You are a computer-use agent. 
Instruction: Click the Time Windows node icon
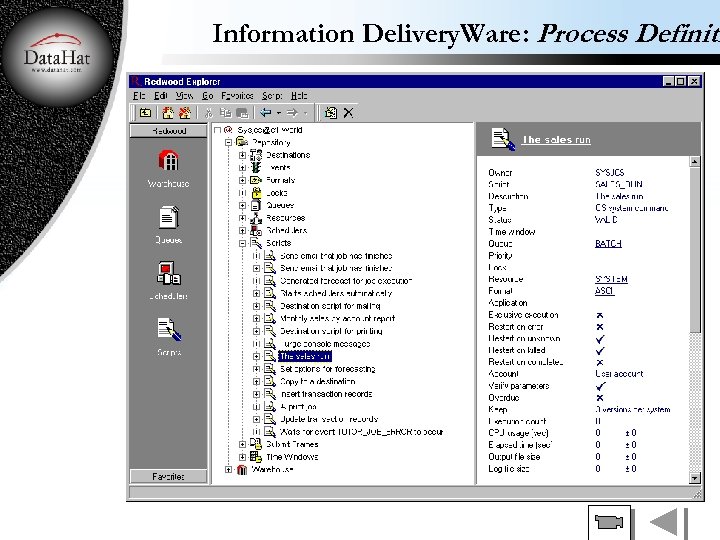click(256, 457)
